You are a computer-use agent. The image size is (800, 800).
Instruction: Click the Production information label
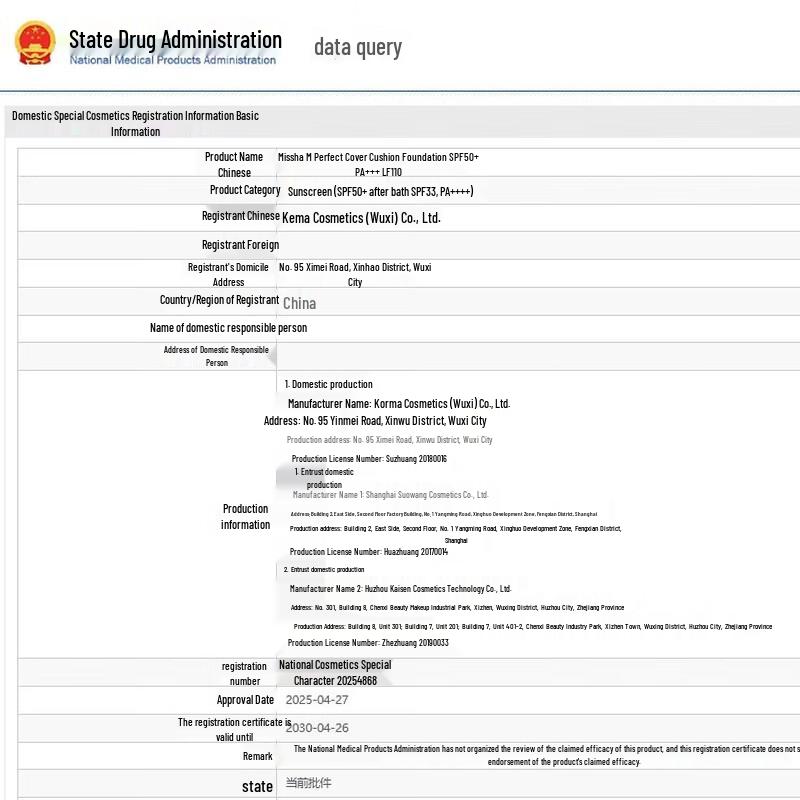coord(245,516)
